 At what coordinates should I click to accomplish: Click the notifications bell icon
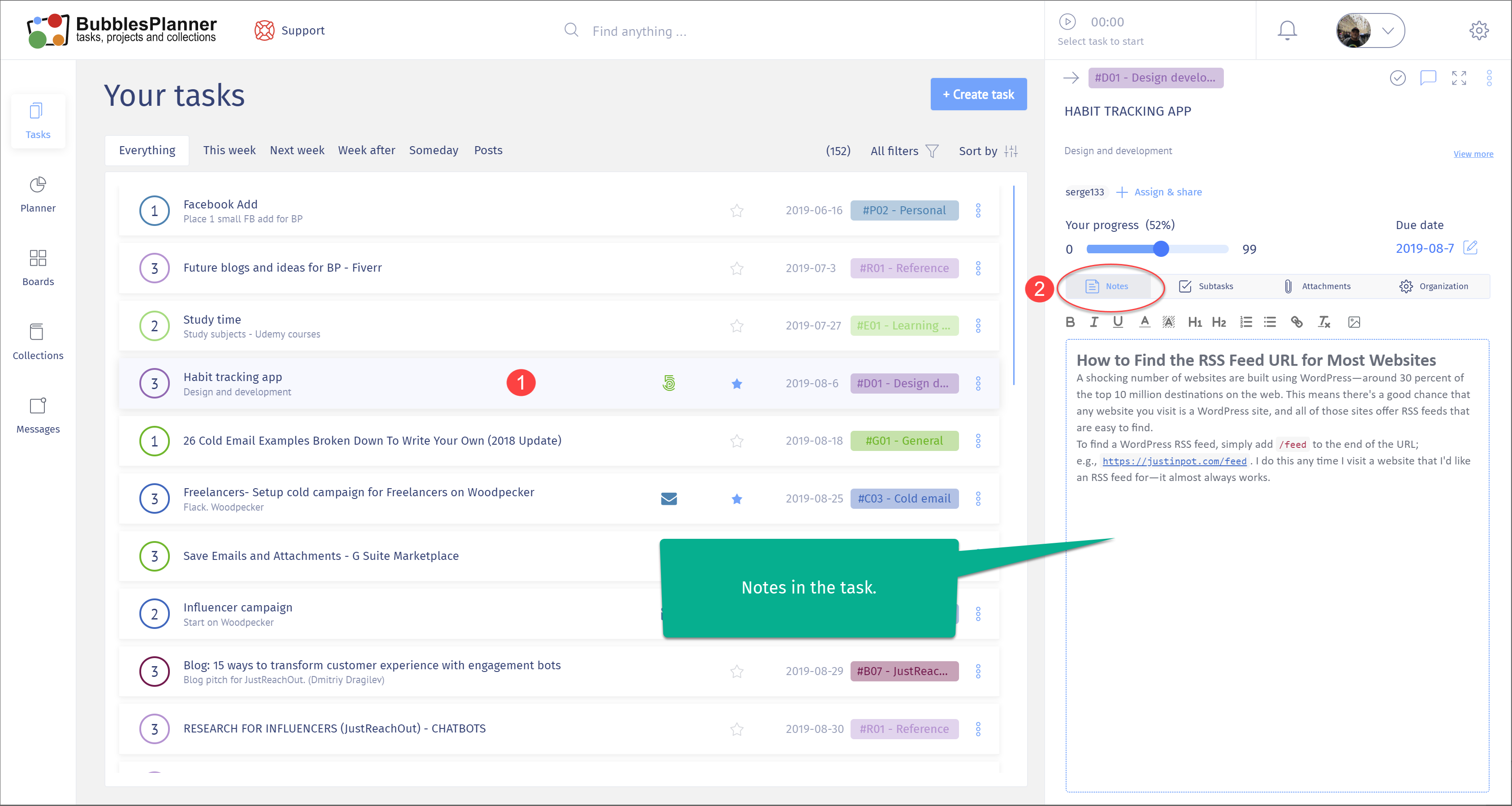tap(1287, 30)
